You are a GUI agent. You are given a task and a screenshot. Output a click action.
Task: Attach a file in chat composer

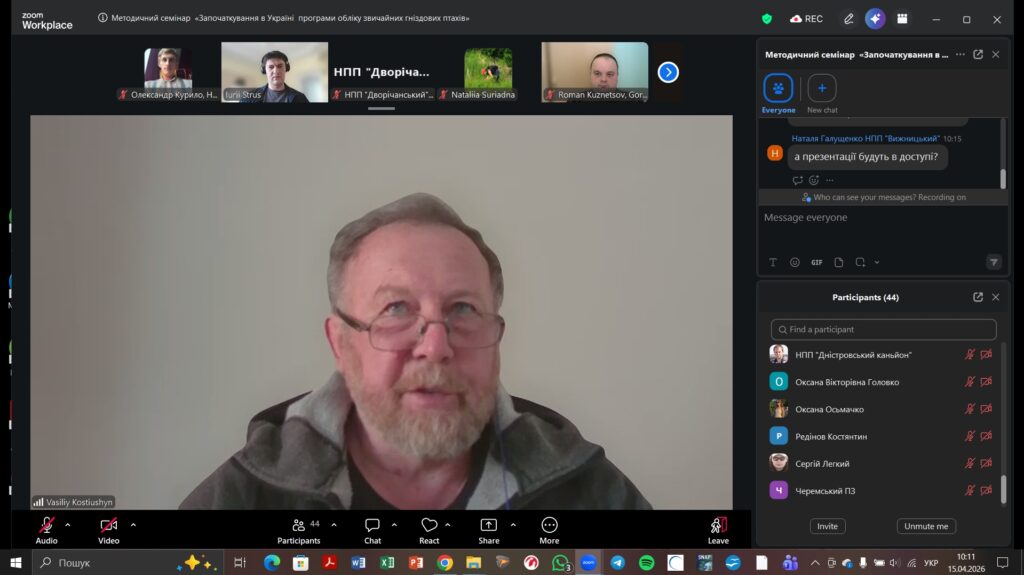[838, 262]
